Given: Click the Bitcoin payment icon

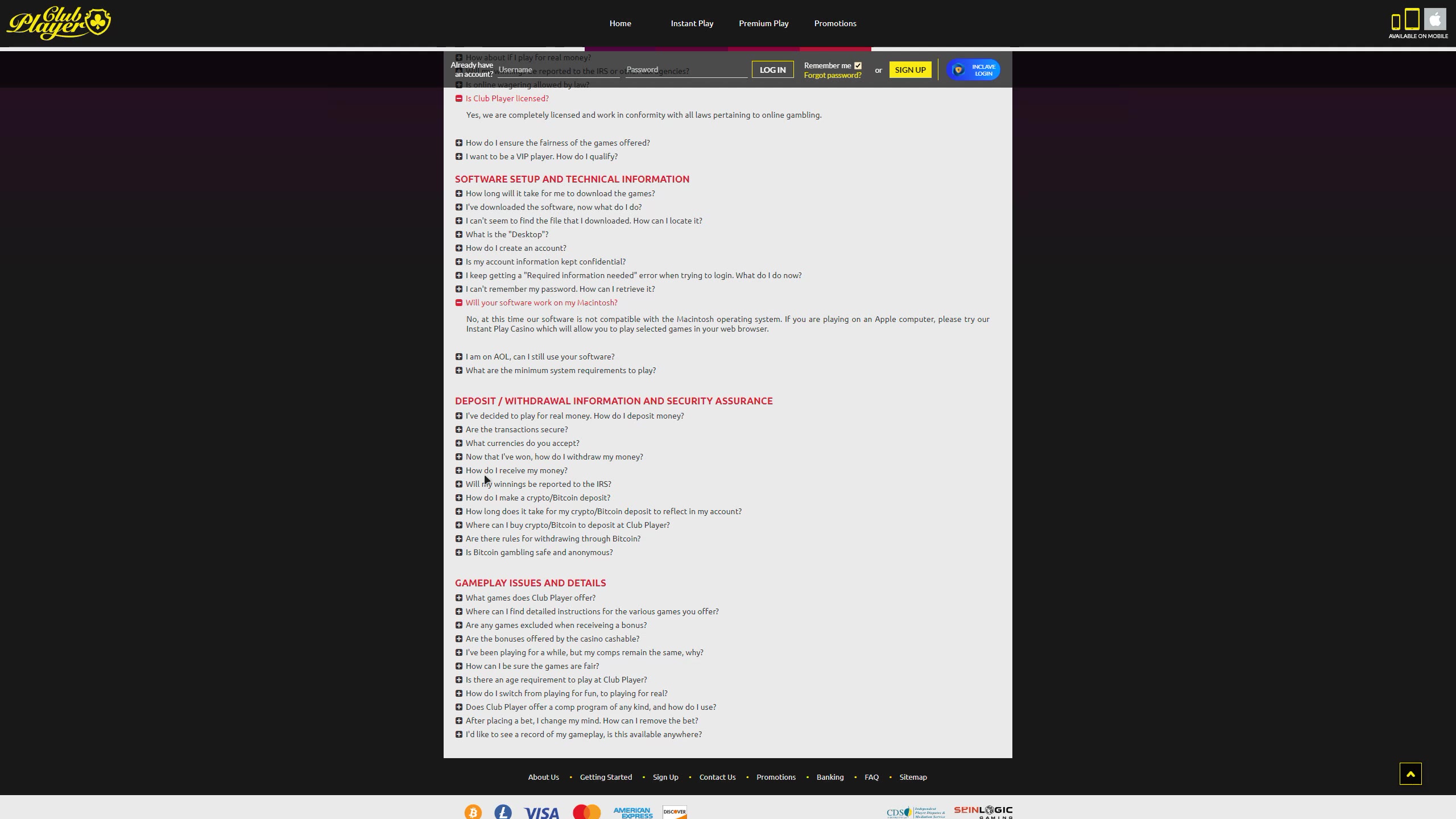Looking at the screenshot, I should coord(473,812).
